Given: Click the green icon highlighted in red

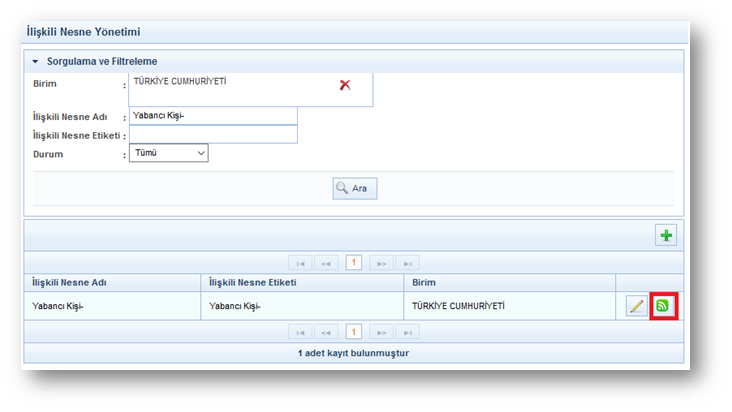Looking at the screenshot, I should [664, 306].
